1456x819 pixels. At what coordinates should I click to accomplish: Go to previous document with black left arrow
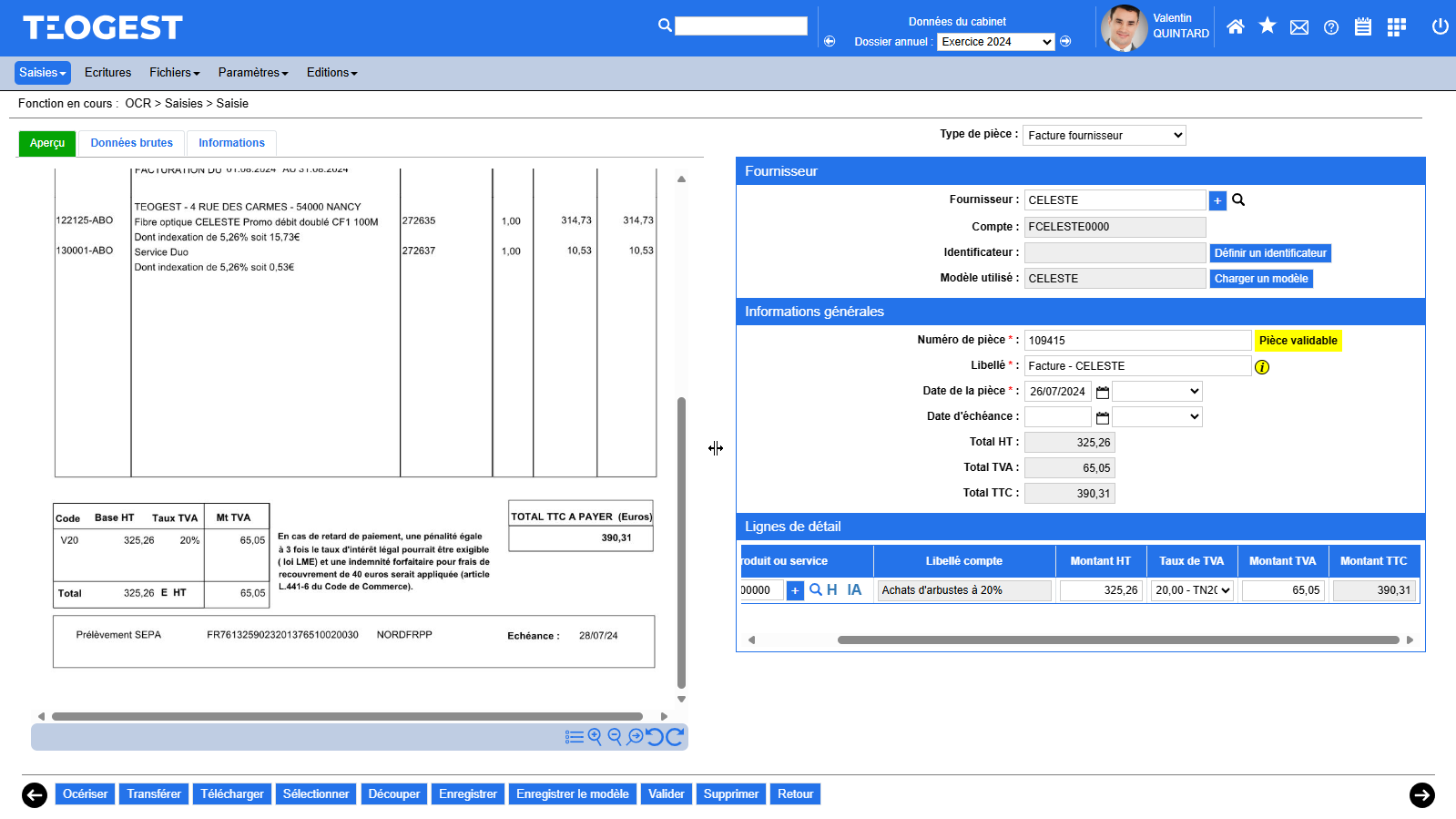tap(35, 795)
